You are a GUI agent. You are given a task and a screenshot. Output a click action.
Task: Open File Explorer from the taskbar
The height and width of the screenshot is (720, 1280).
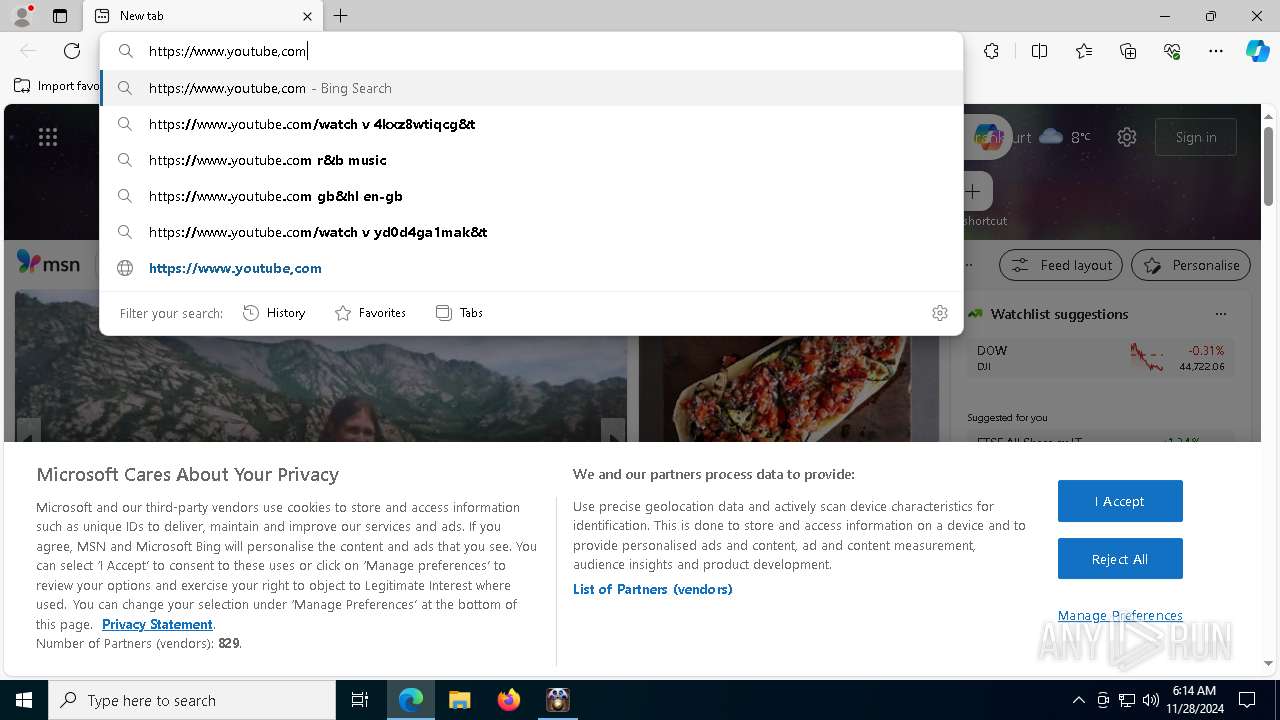click(x=459, y=700)
